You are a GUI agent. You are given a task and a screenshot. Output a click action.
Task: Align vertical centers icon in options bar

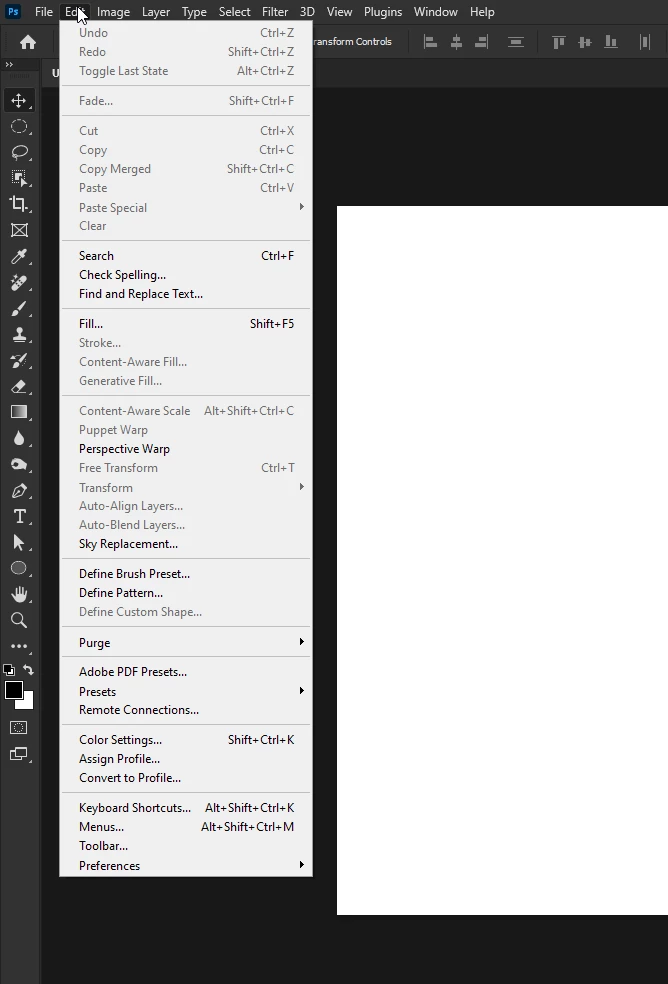584,42
